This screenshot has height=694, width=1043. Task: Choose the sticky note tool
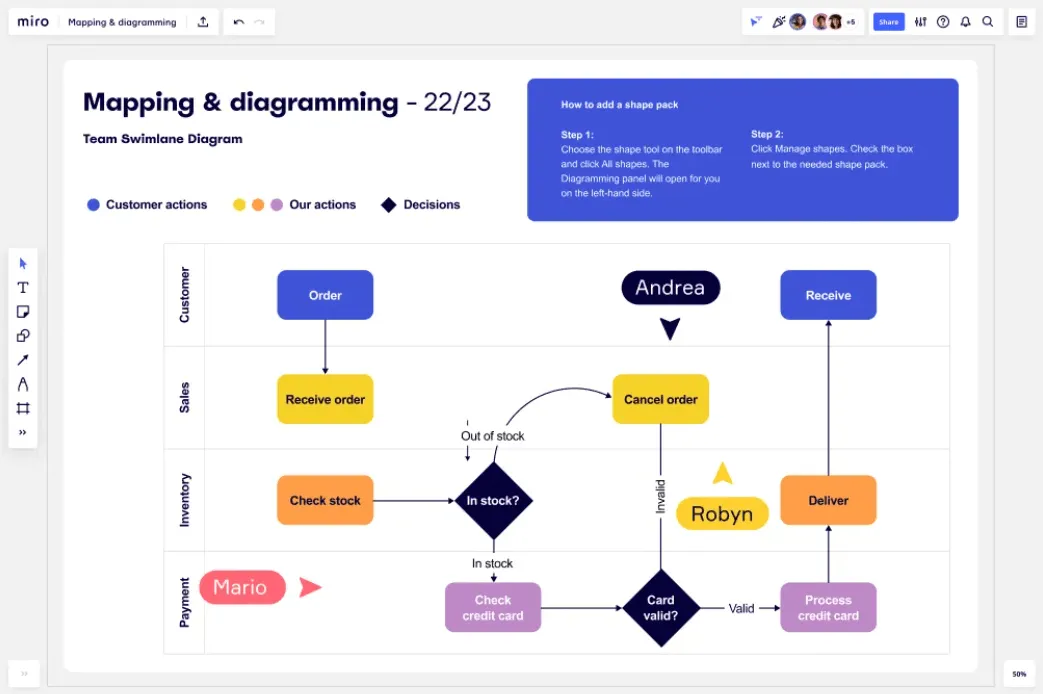[23, 311]
